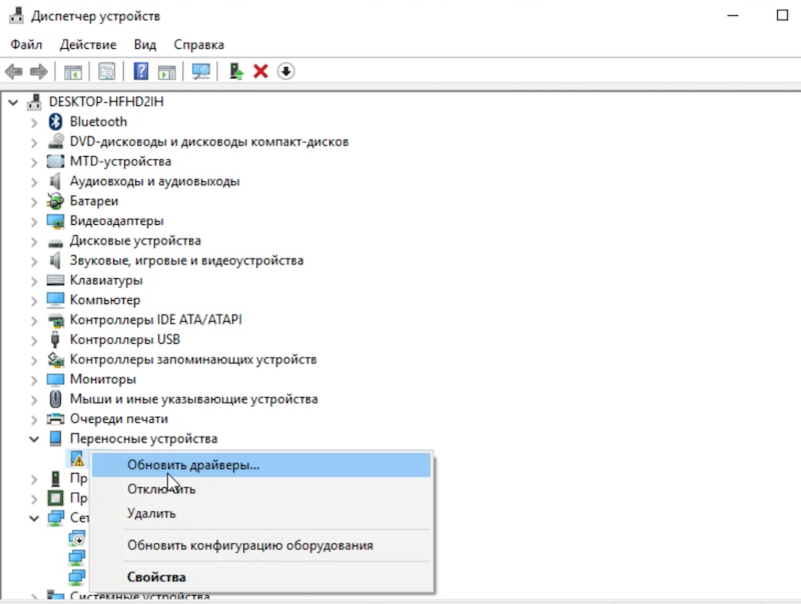Select the MTD-устройства label
This screenshot has width=801, height=604.
pyautogui.click(x=121, y=161)
